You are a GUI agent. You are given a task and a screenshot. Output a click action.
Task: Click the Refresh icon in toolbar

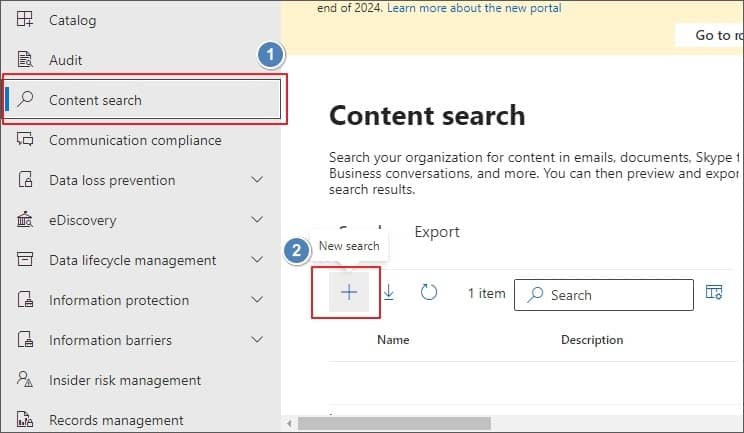(x=428, y=292)
